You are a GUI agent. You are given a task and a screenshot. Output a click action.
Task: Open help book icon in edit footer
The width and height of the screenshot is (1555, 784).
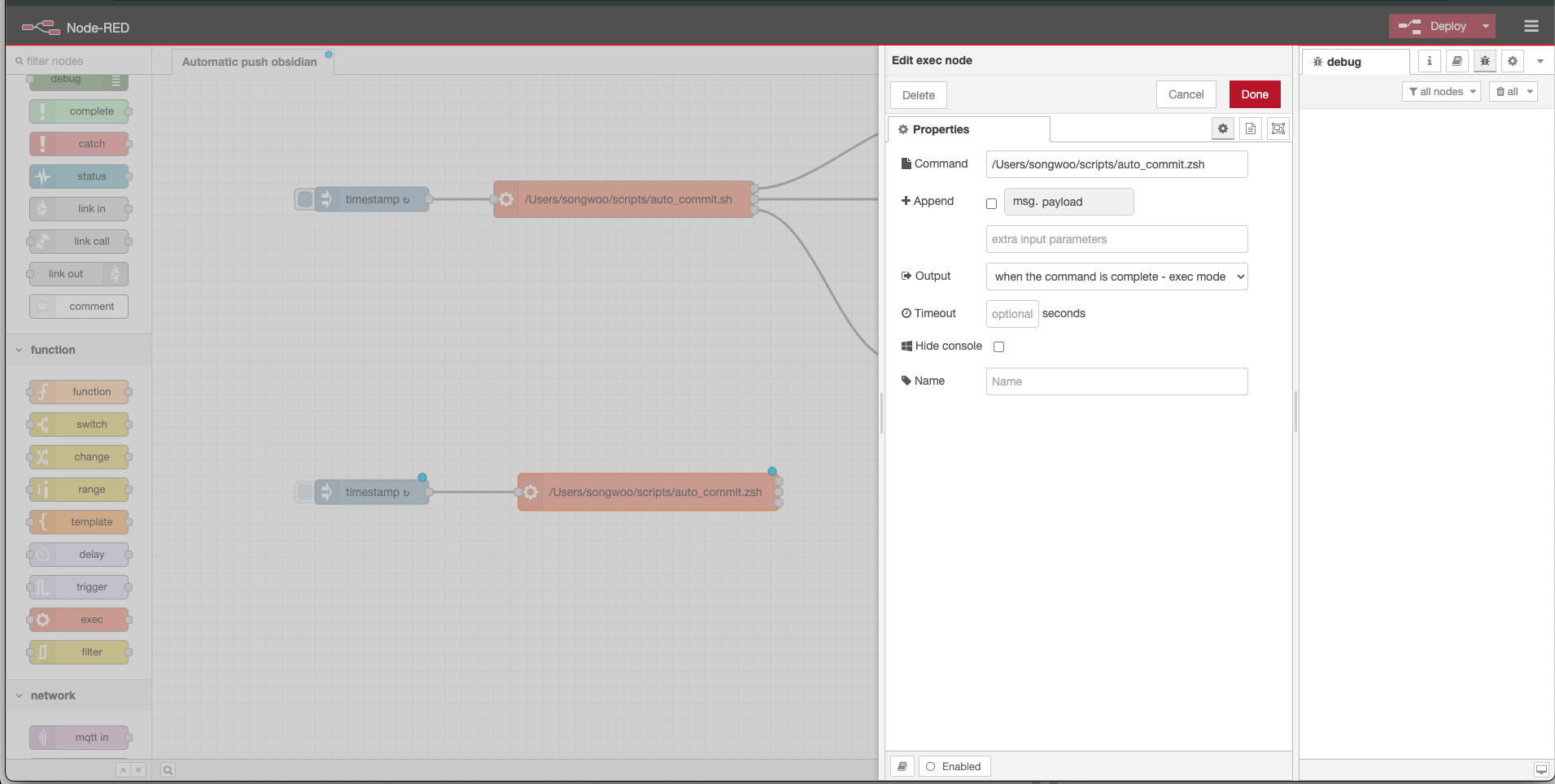pyautogui.click(x=902, y=766)
